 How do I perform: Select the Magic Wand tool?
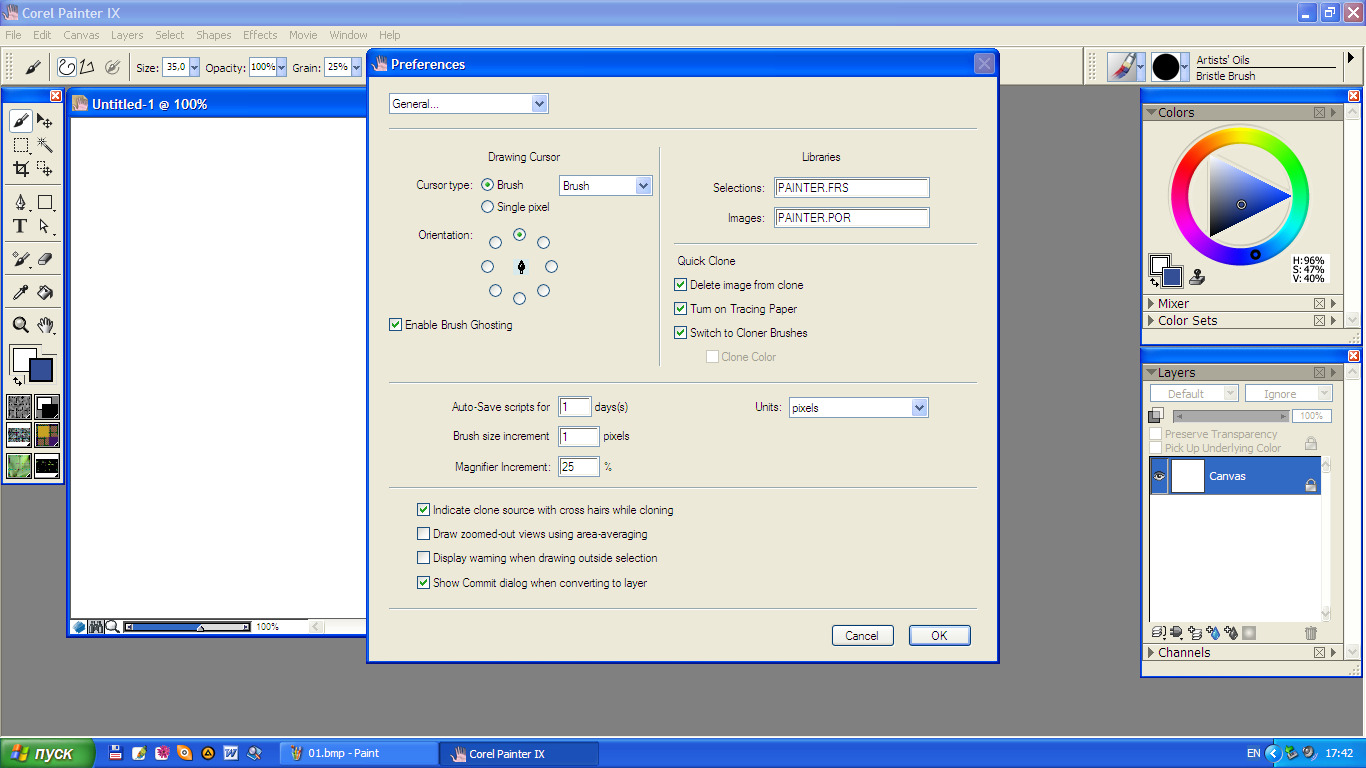[45, 145]
